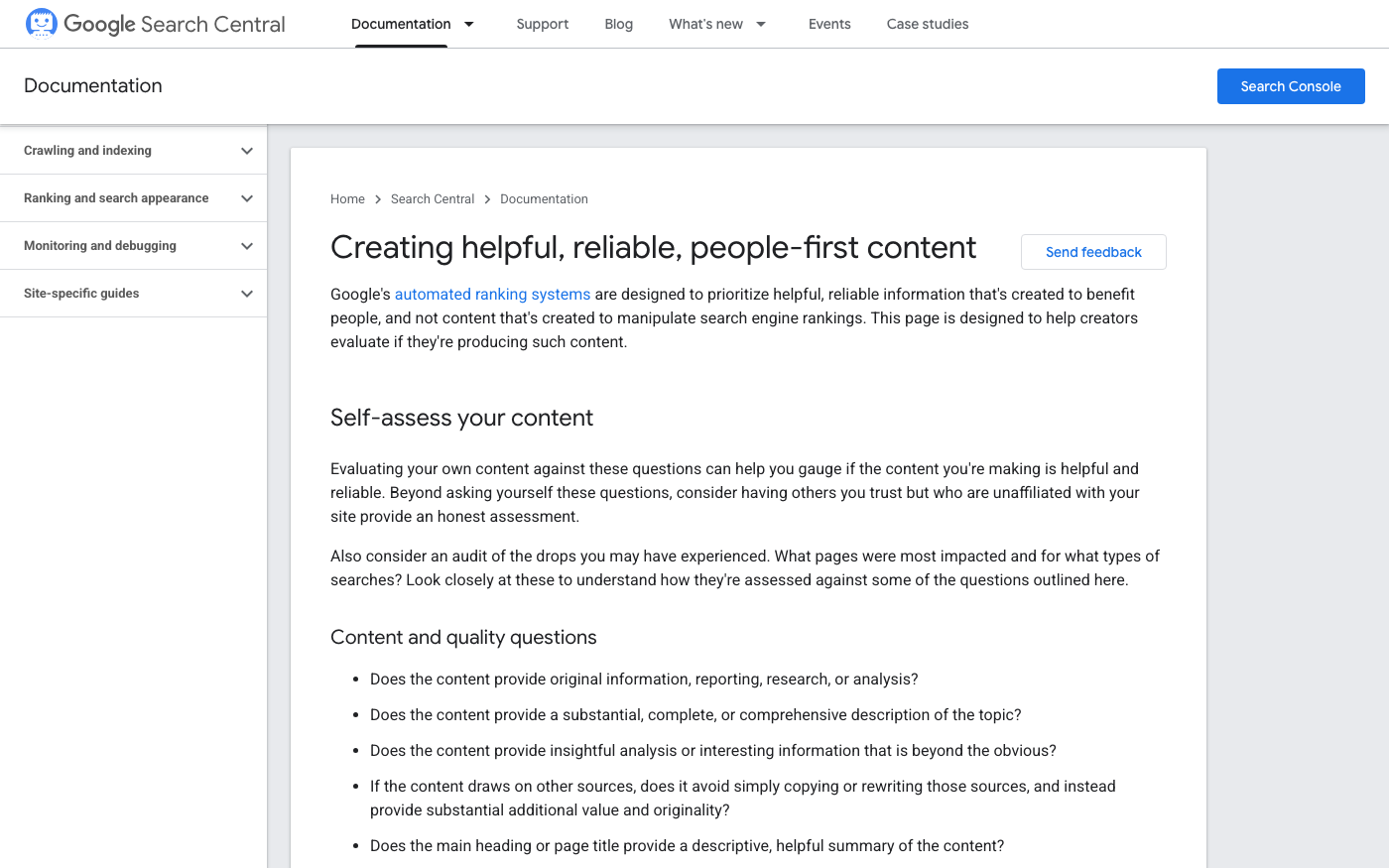Expand the Monitoring and debugging chevron
This screenshot has width=1389, height=868.
(247, 246)
